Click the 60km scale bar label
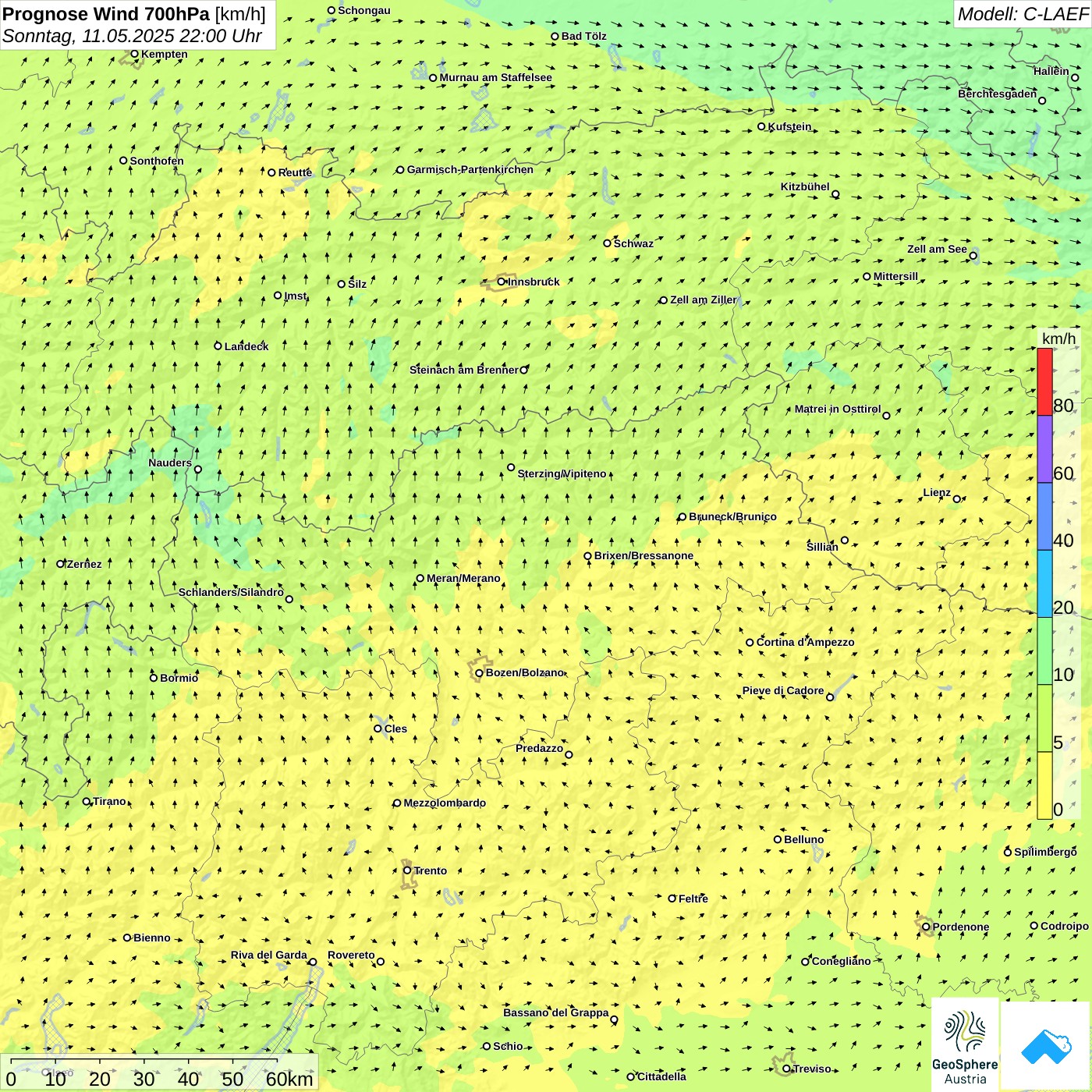This screenshot has width=1092, height=1092. click(x=289, y=1079)
